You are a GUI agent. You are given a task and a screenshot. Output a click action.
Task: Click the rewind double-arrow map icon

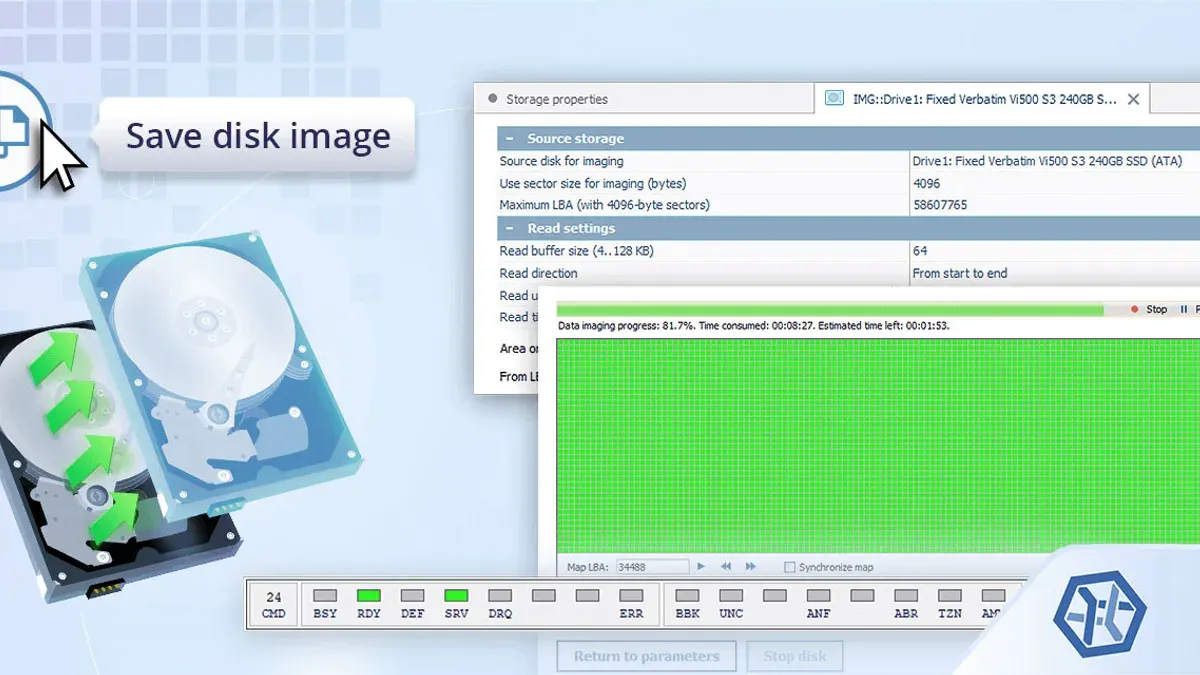(x=726, y=567)
